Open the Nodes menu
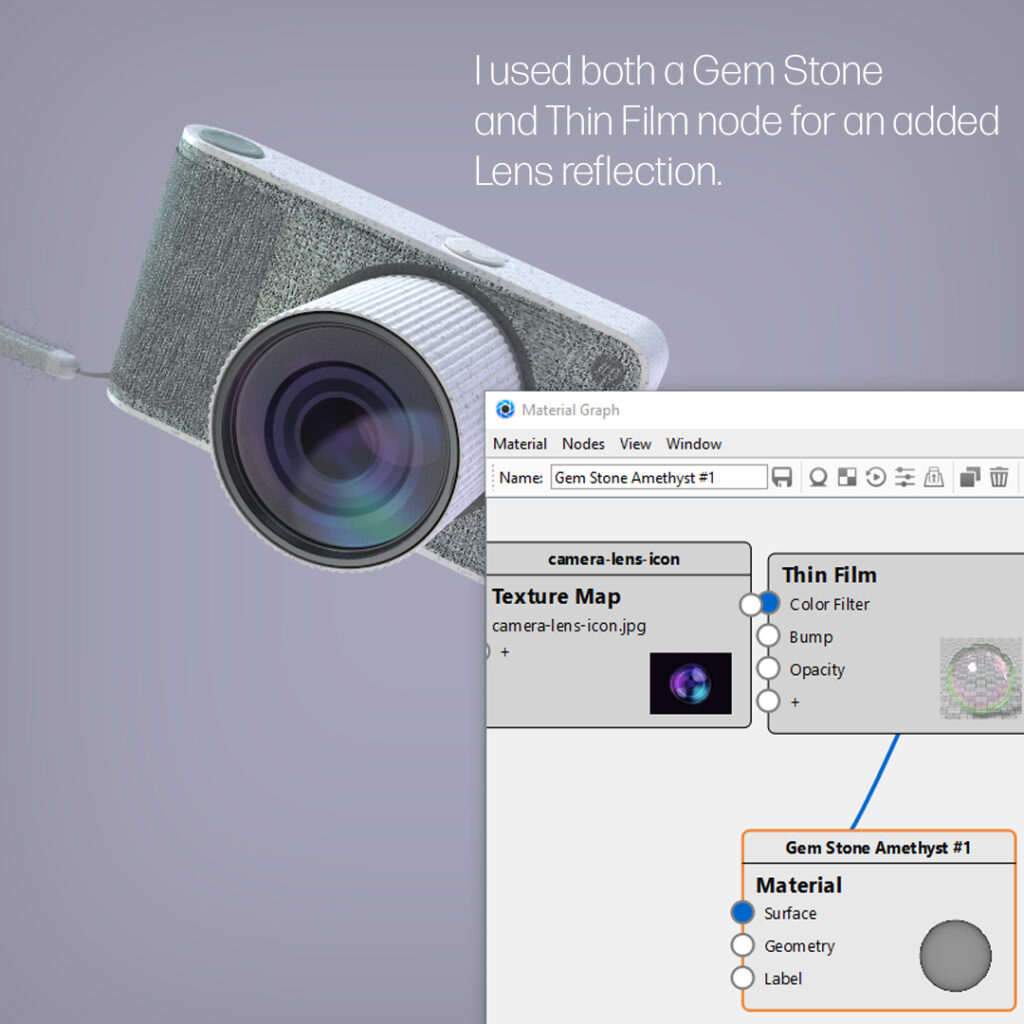This screenshot has width=1024, height=1024. point(583,444)
